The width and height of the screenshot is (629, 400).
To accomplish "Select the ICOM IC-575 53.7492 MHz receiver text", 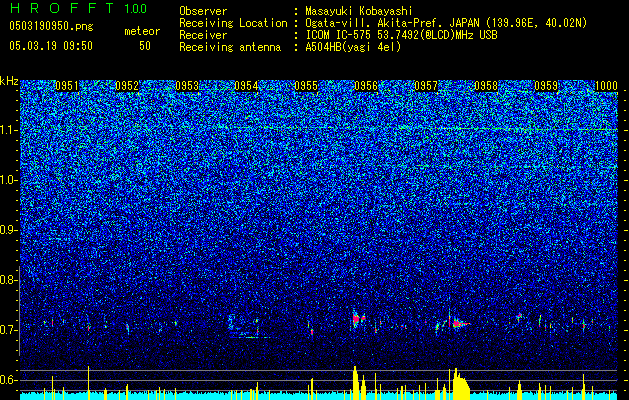I will (402, 35).
